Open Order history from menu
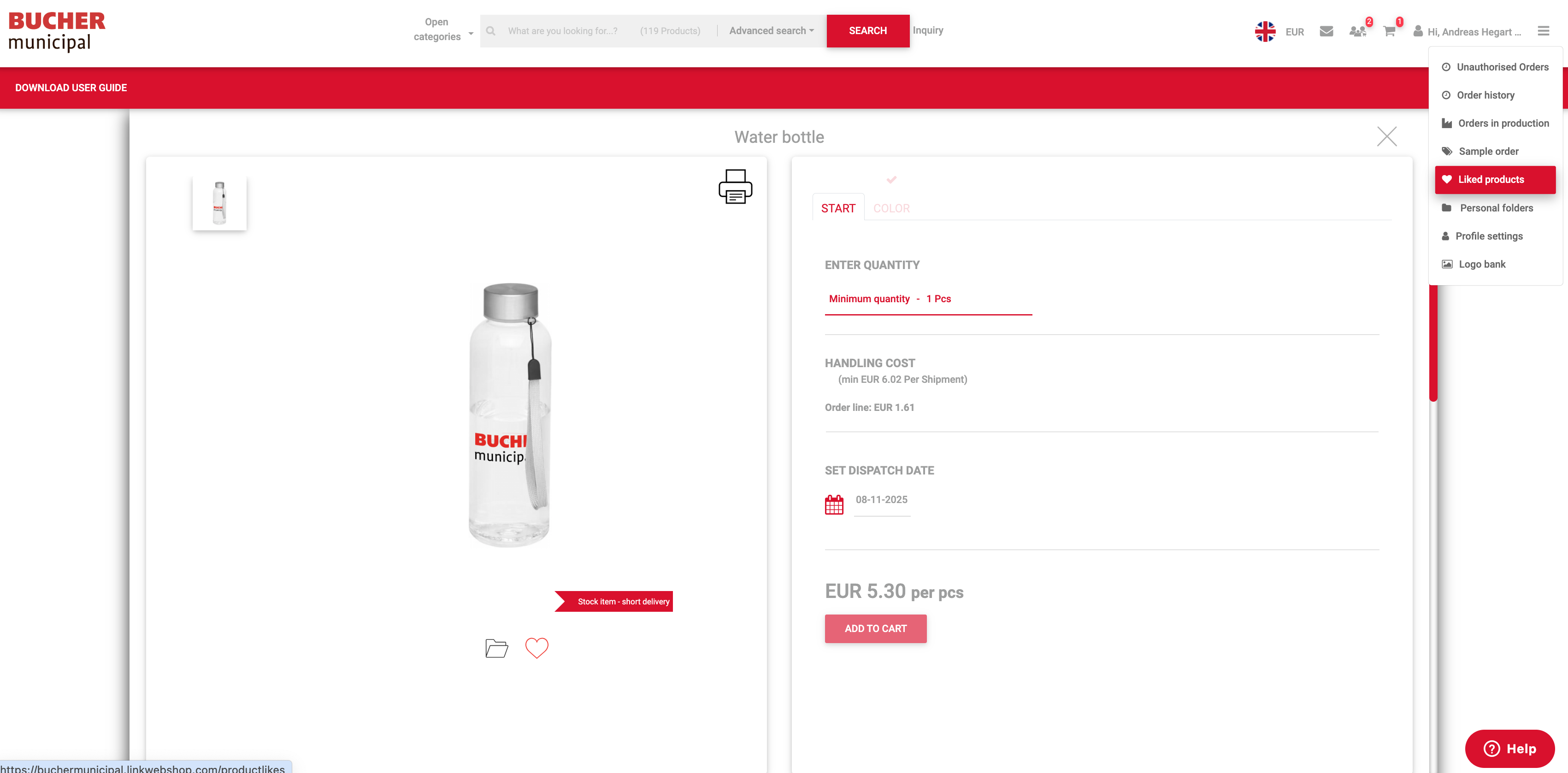 tap(1485, 95)
